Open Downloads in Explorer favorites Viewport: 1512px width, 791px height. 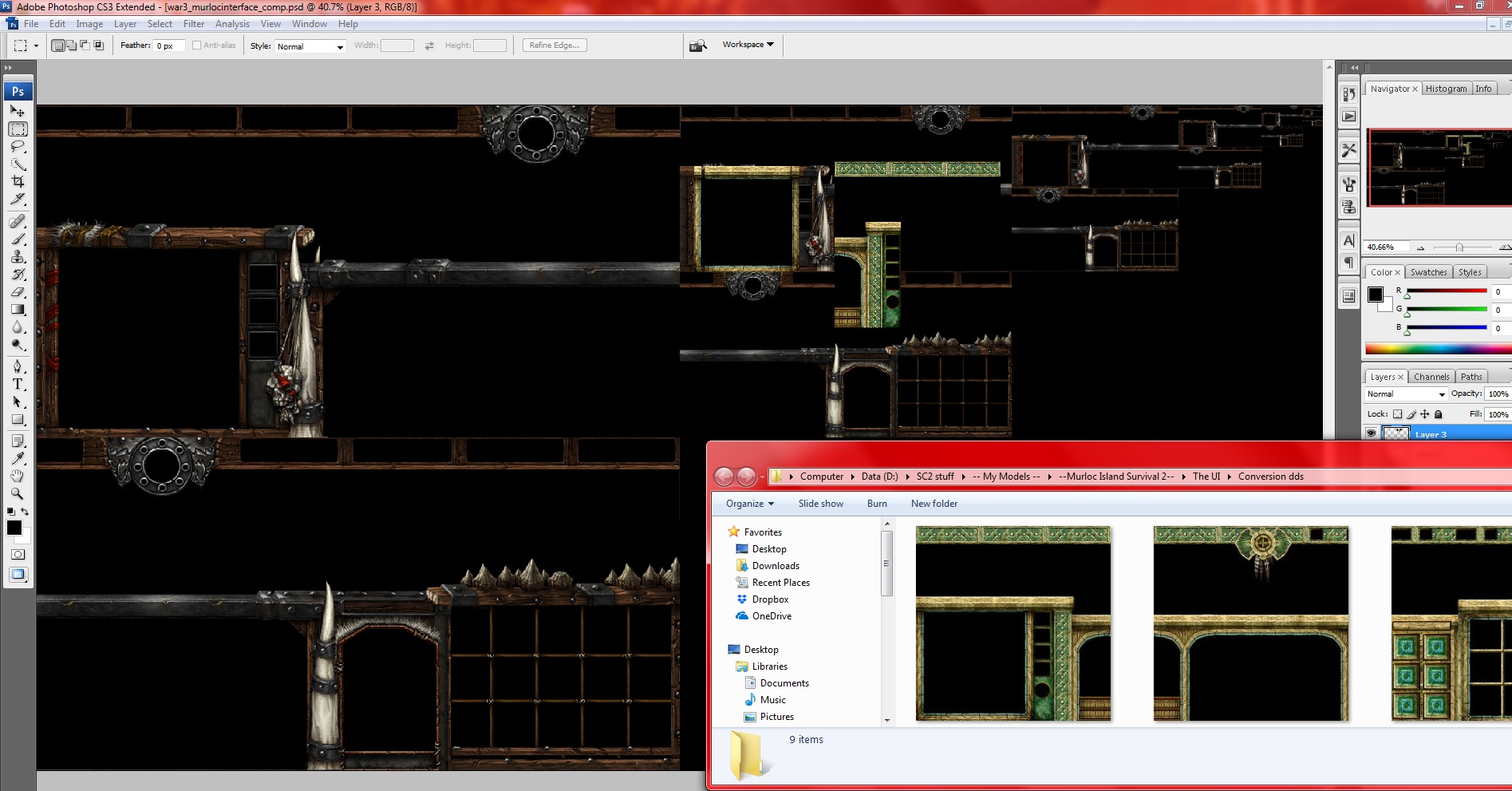pos(776,566)
